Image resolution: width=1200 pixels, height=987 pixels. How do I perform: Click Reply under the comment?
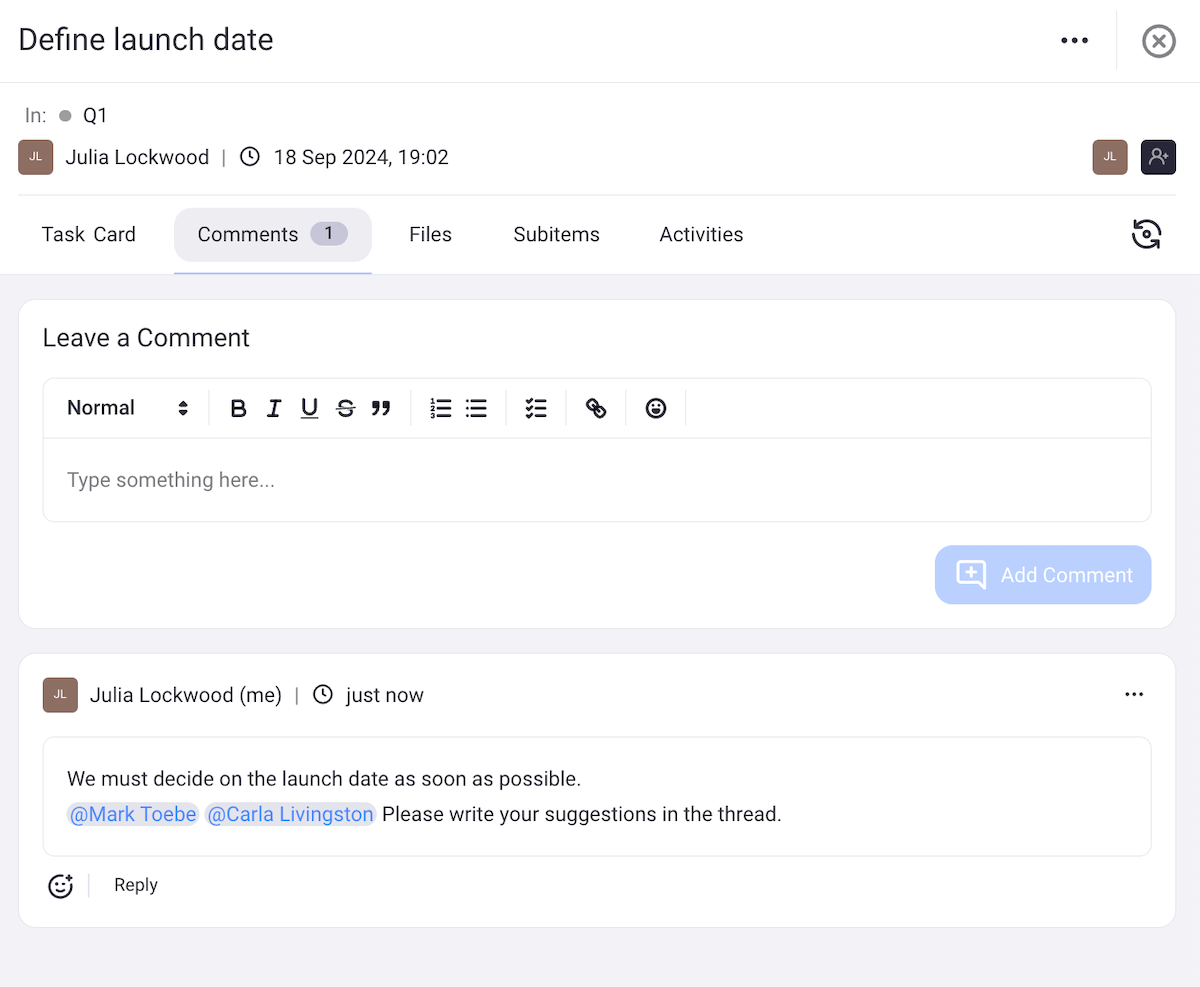[x=136, y=885]
